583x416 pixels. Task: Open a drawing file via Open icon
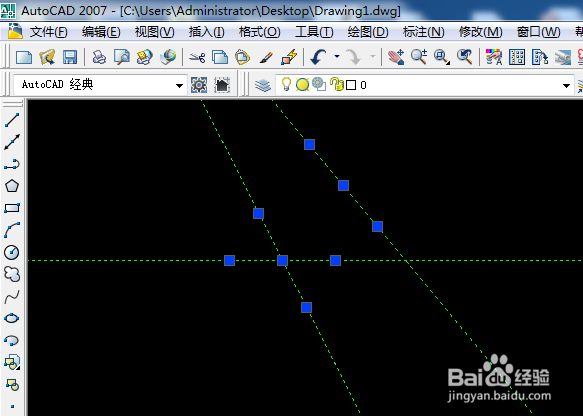[47, 57]
